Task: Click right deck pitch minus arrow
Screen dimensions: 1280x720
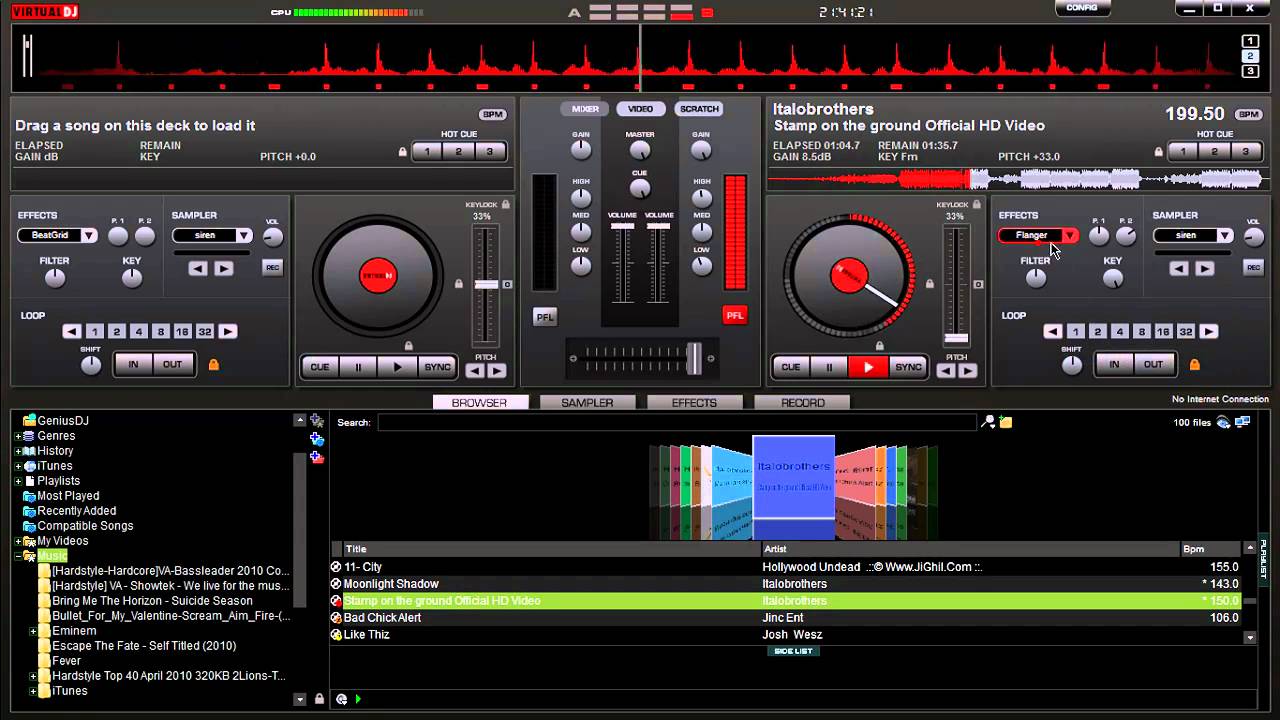Action: pyautogui.click(x=946, y=371)
